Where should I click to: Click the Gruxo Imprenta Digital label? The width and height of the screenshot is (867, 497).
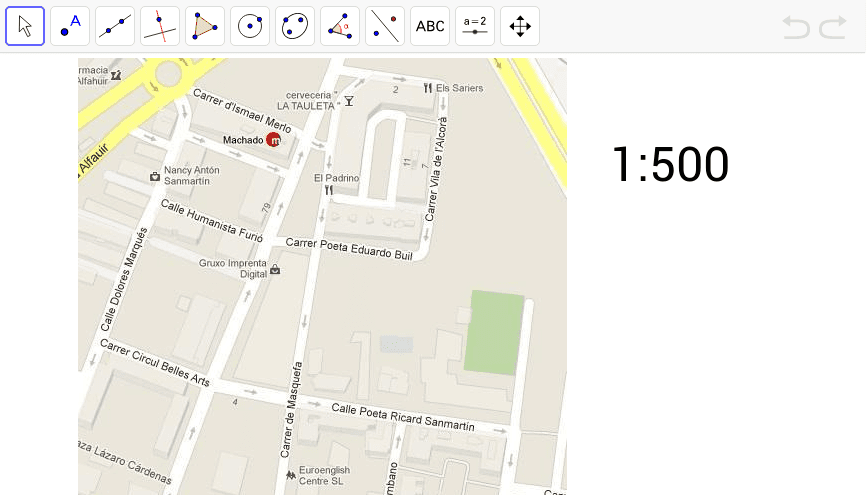233,268
